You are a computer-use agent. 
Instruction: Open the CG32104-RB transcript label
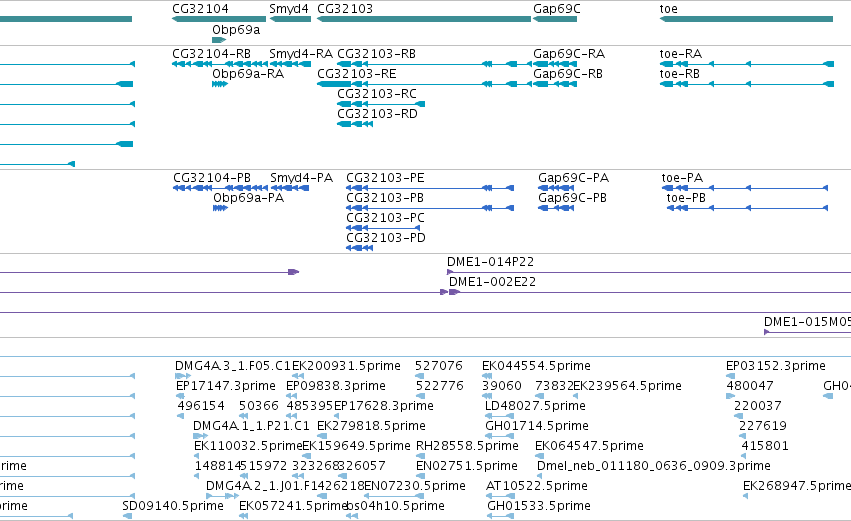[x=211, y=54]
